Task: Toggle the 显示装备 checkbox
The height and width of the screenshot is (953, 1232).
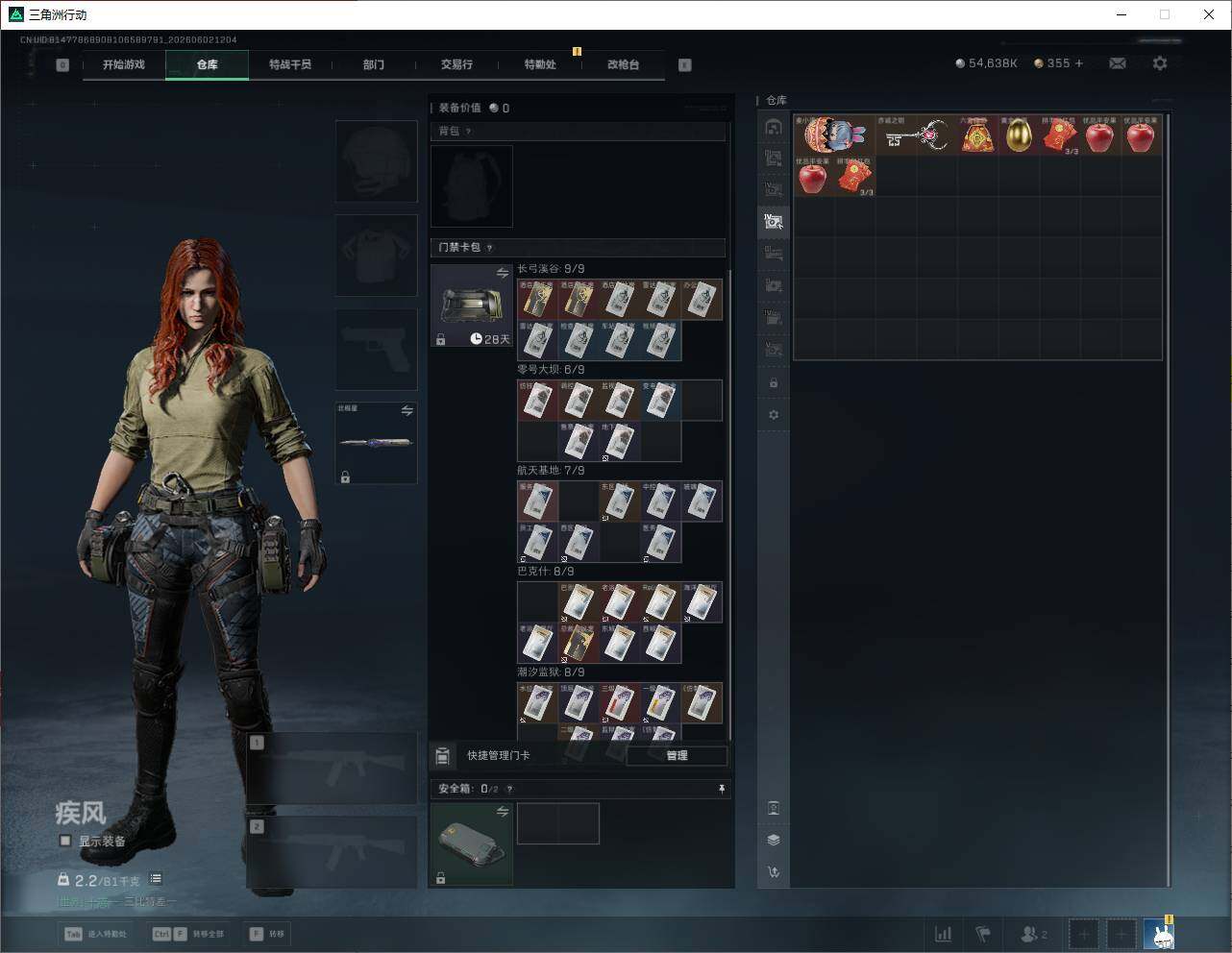Action: point(65,841)
